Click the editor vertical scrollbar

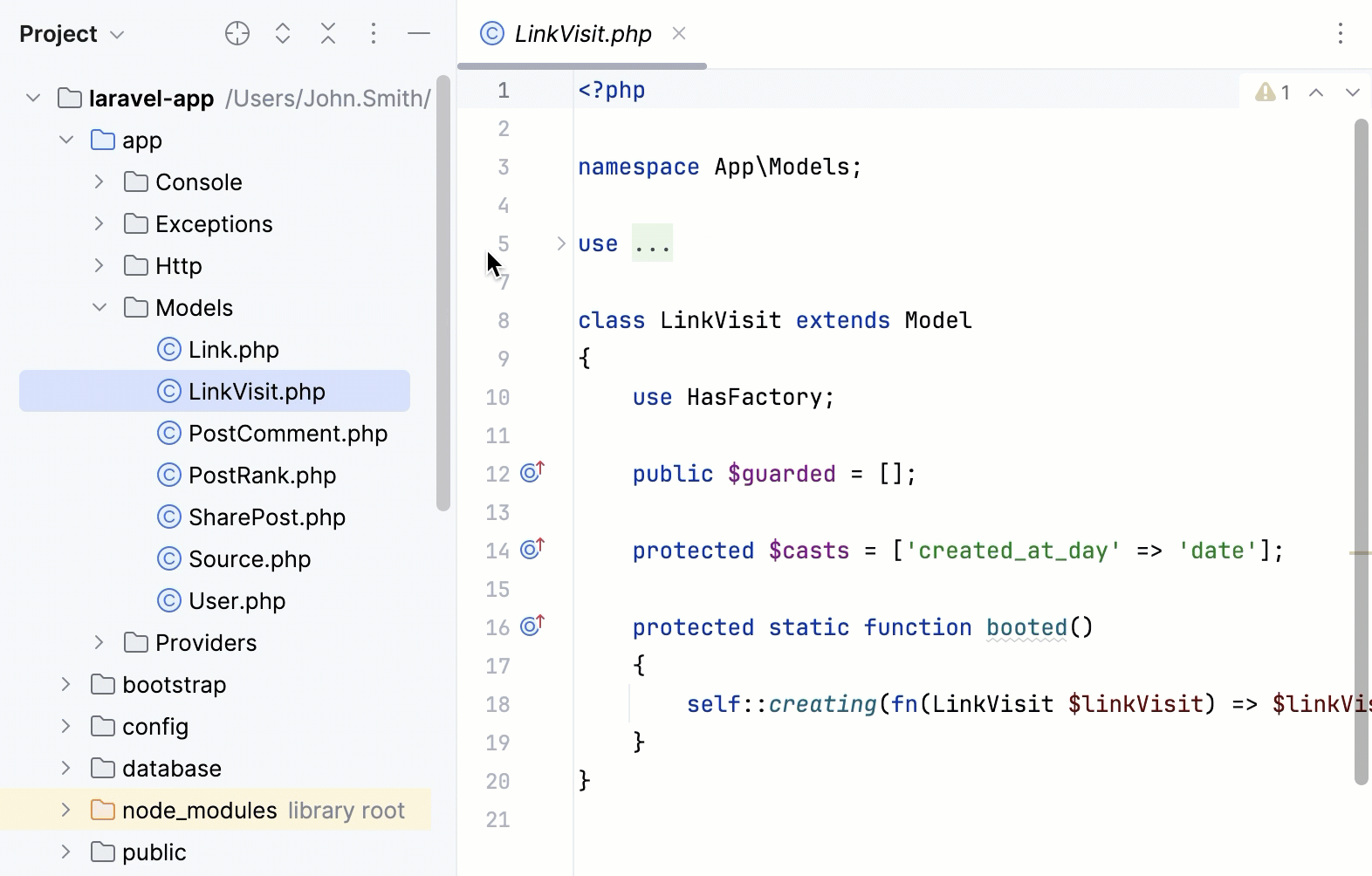[x=1361, y=436]
